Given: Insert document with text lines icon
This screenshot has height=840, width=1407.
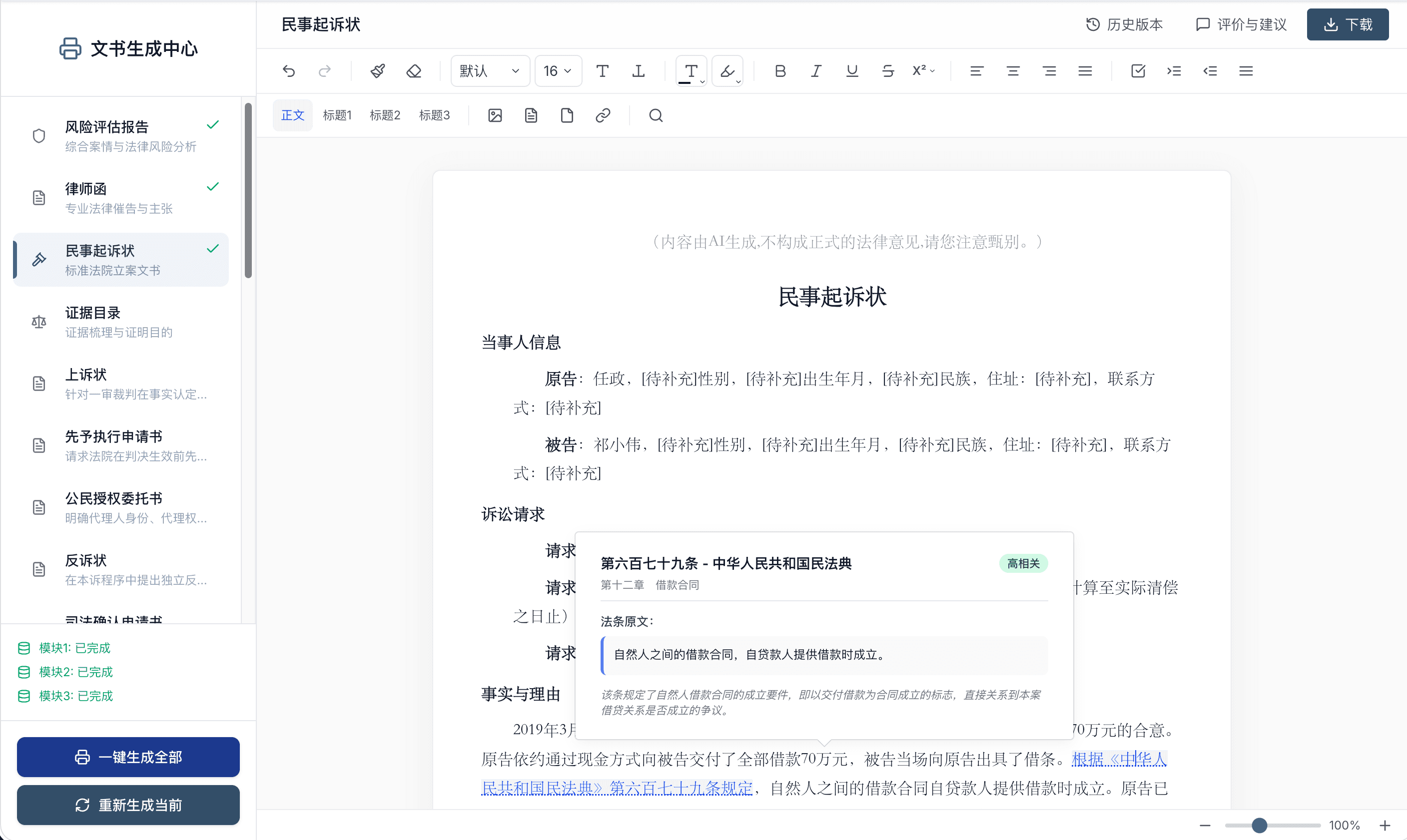Looking at the screenshot, I should [x=531, y=115].
